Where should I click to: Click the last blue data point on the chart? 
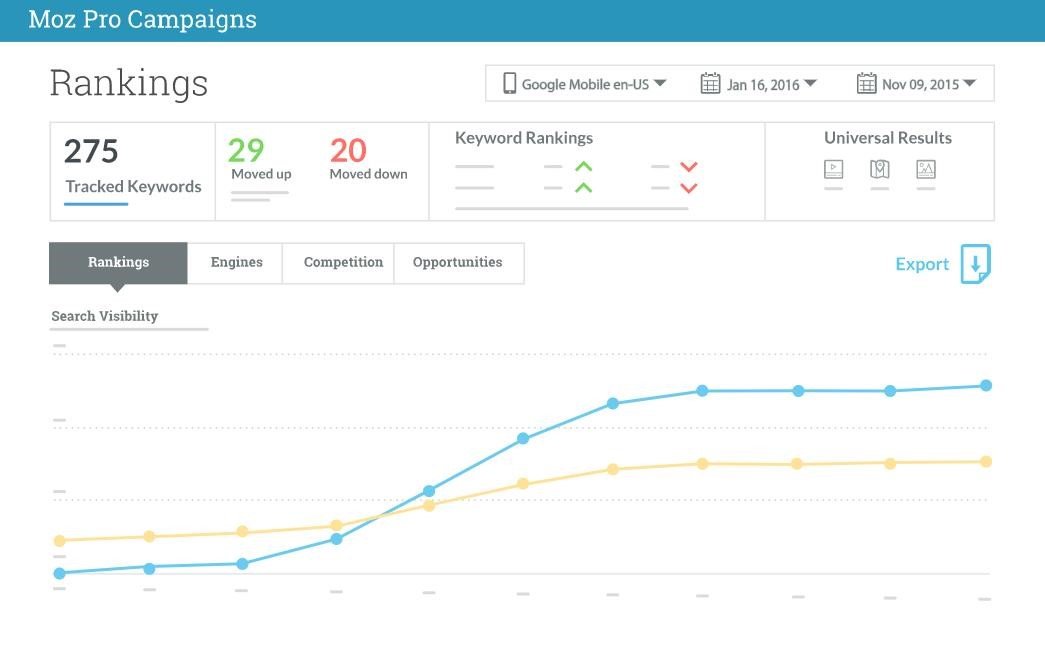(985, 385)
